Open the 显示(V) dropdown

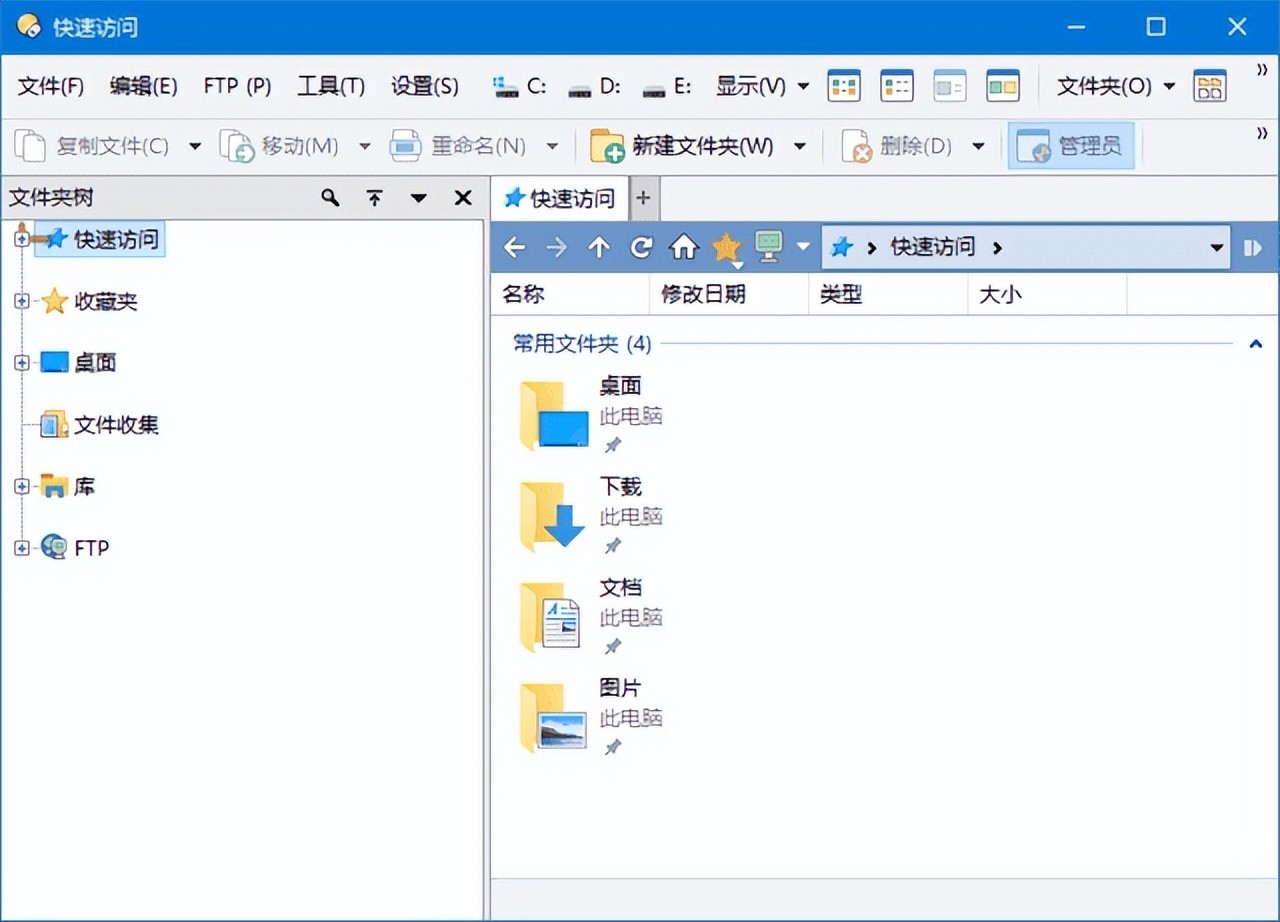762,86
